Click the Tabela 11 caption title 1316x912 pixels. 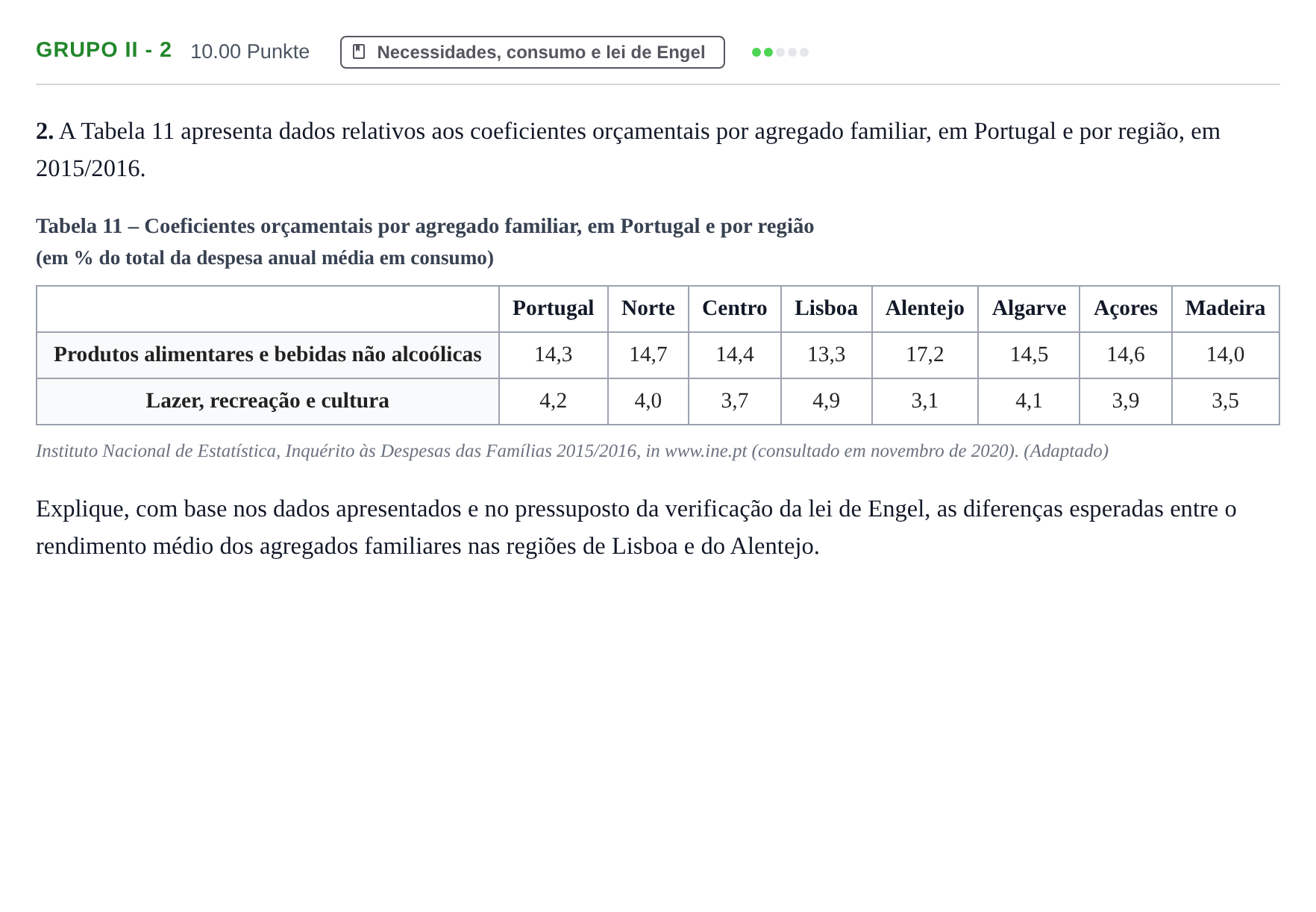[x=425, y=226]
